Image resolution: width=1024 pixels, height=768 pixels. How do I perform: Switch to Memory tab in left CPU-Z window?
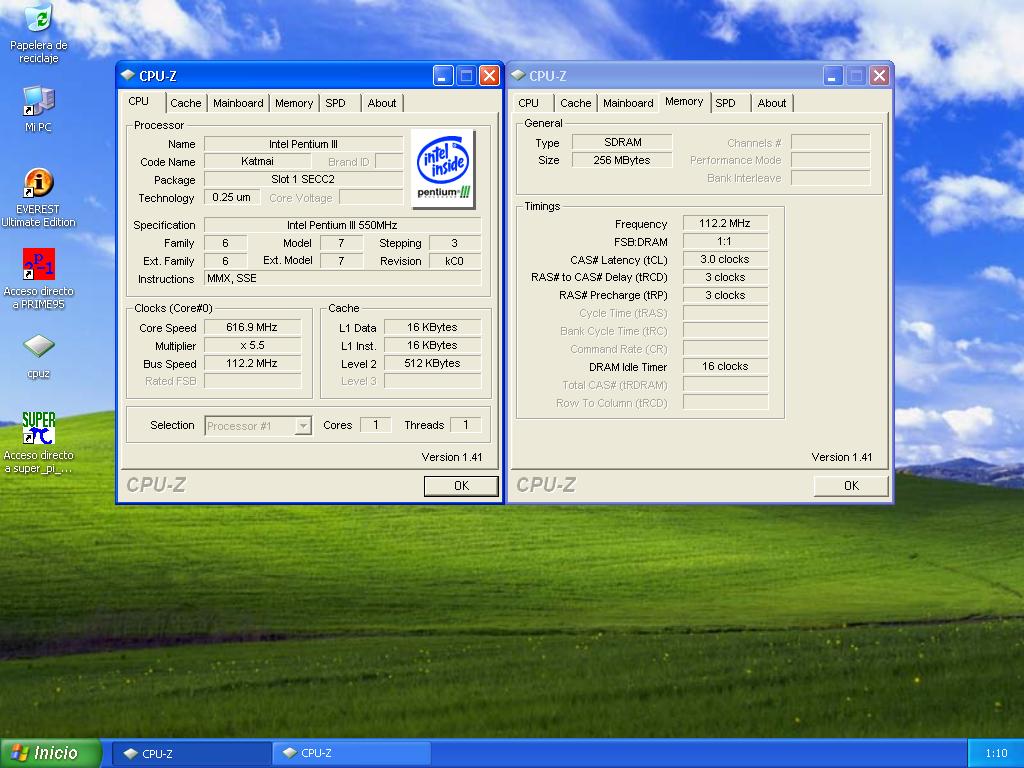[x=293, y=103]
